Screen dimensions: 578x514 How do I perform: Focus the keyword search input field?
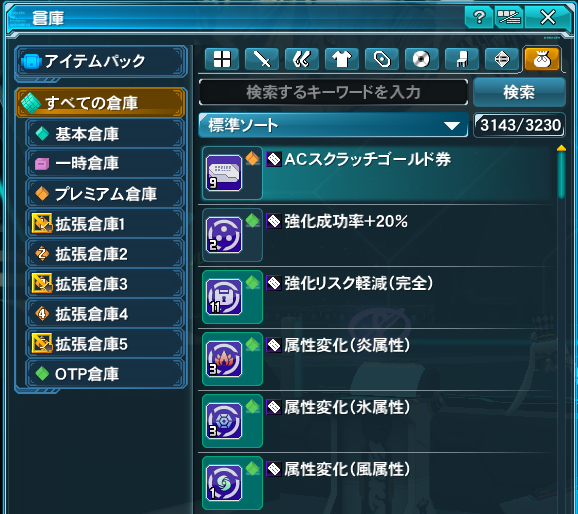333,92
